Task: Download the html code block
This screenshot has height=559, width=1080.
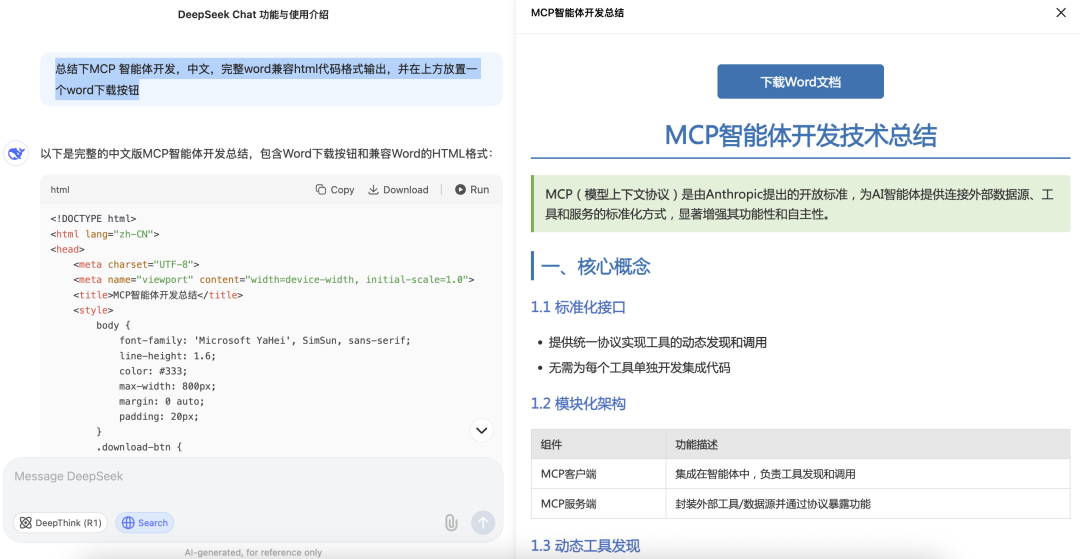Action: tap(398, 190)
